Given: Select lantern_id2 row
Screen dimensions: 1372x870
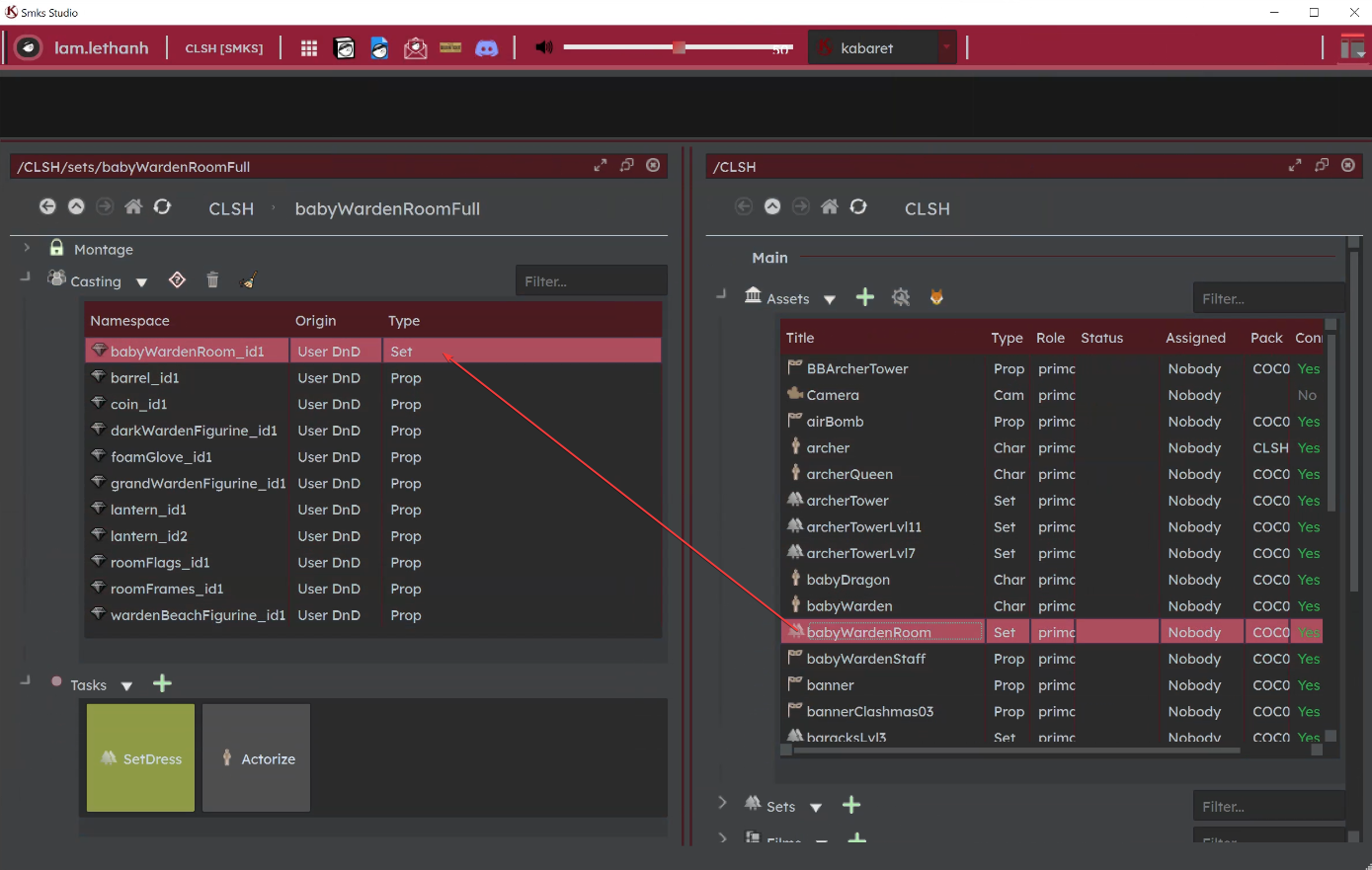Looking at the screenshot, I should click(x=373, y=535).
